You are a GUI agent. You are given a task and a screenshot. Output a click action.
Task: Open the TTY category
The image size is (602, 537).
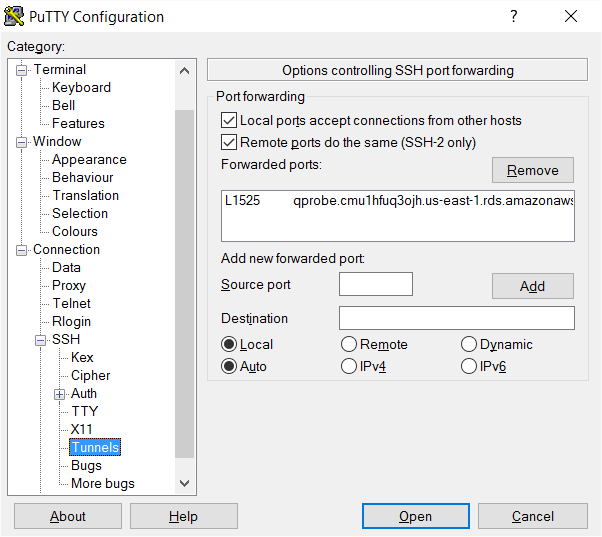[85, 411]
